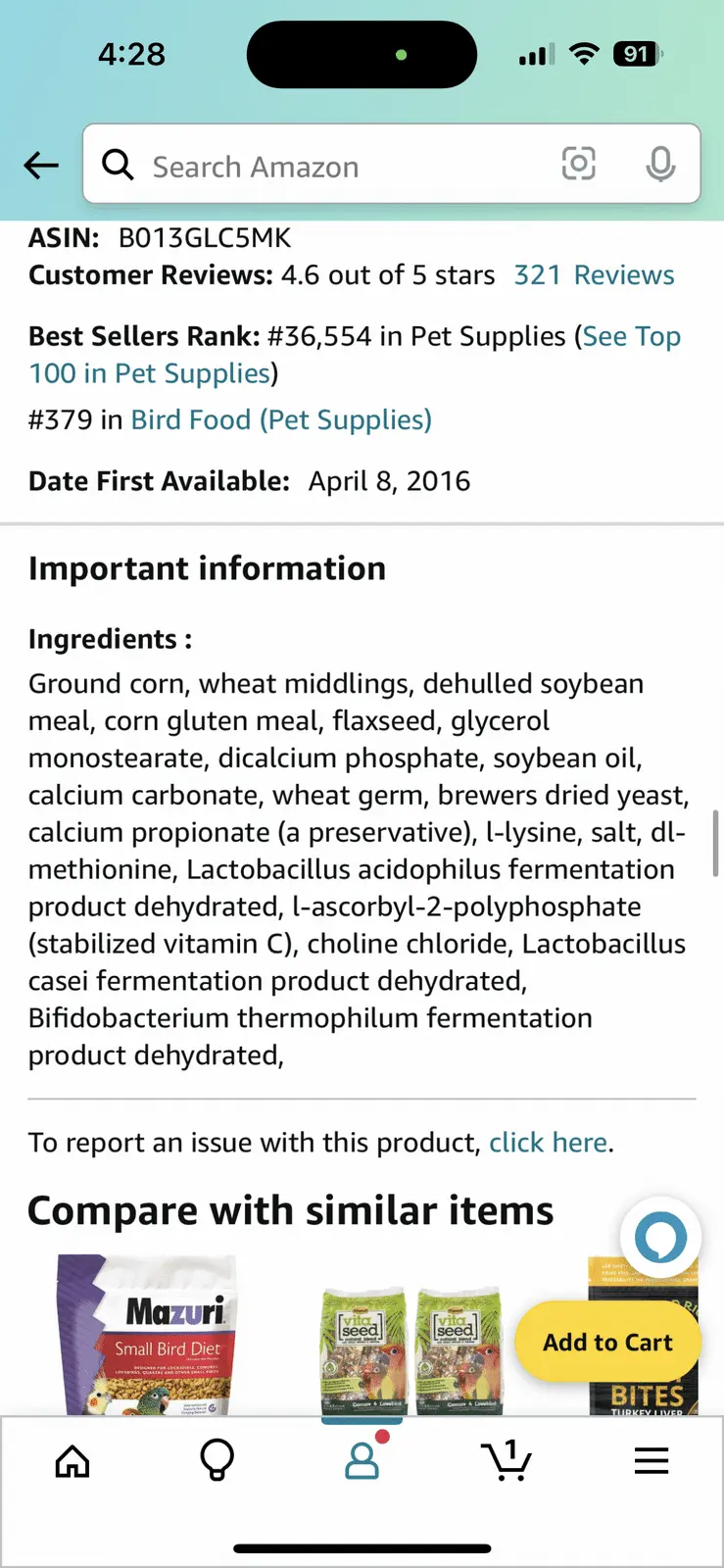
Task: Open camera lens scan search
Action: point(578,165)
